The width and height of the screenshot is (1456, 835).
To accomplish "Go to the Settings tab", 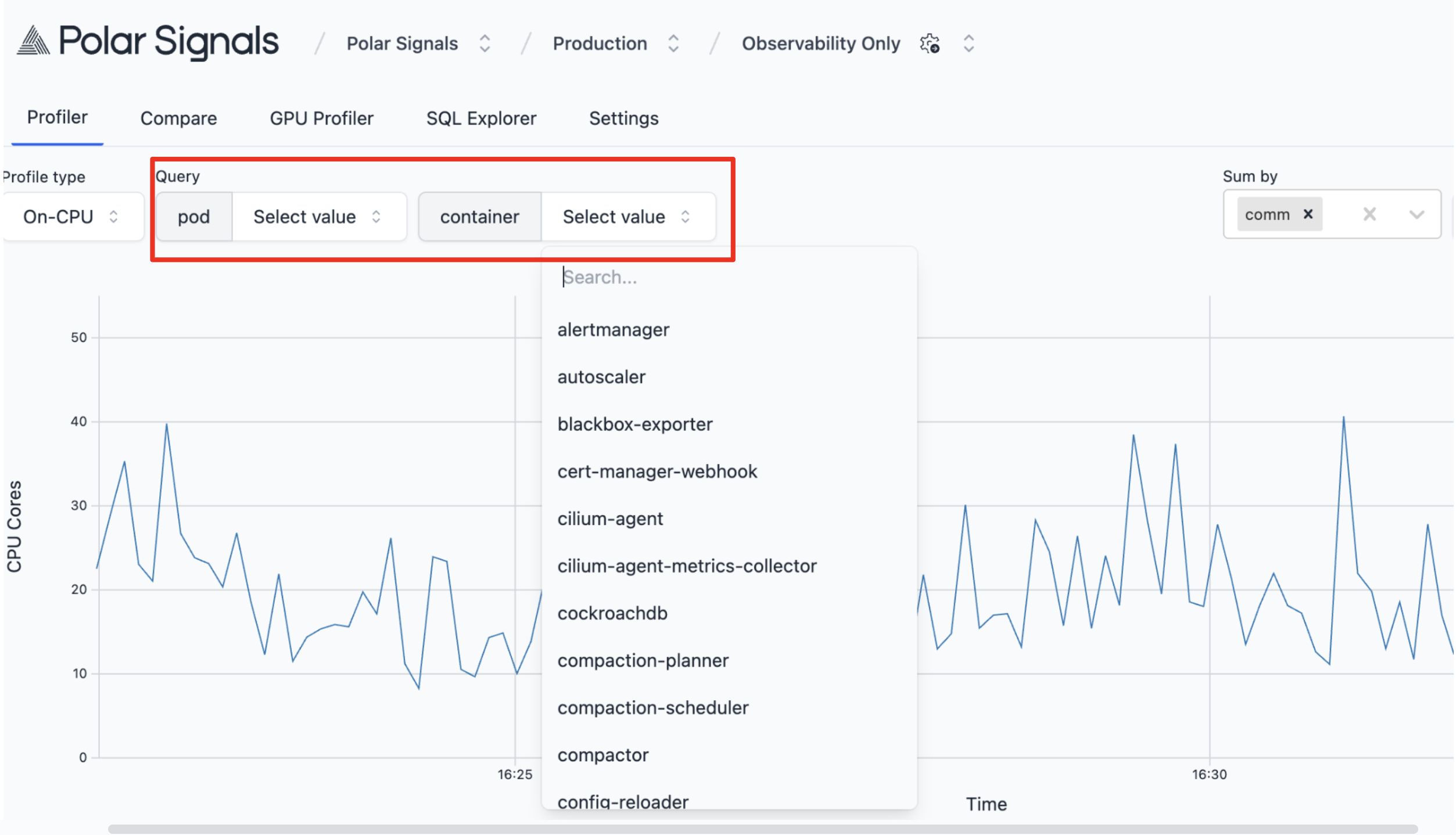I will (x=623, y=118).
